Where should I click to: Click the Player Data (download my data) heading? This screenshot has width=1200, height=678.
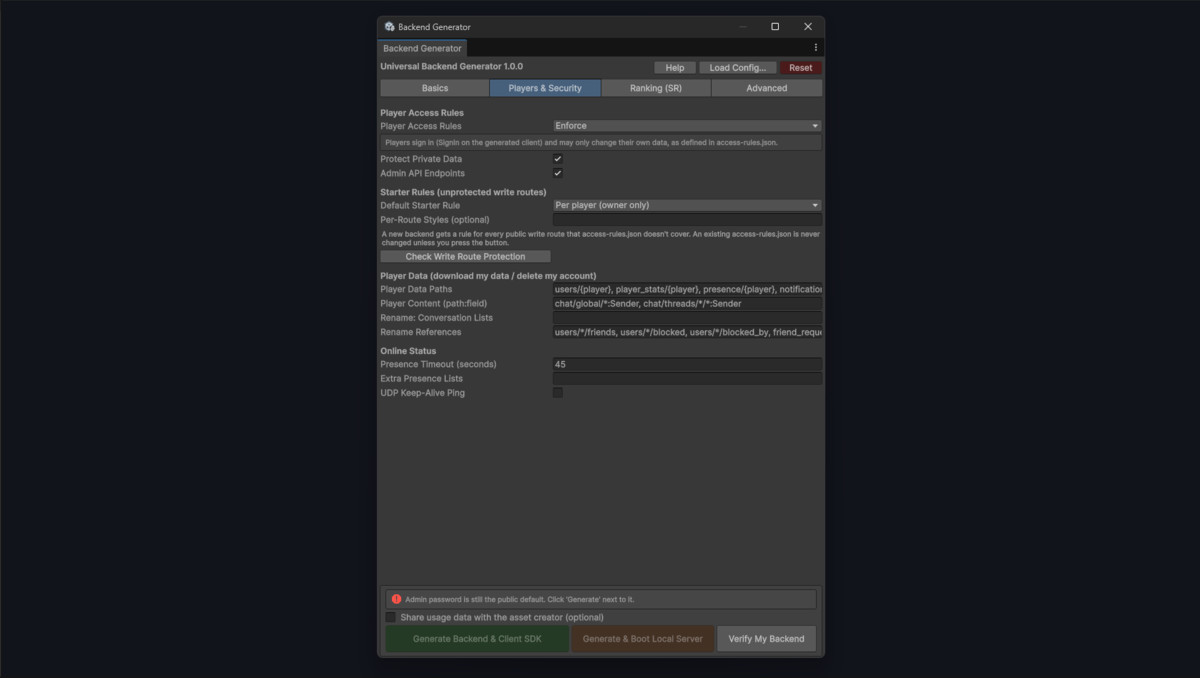click(x=488, y=275)
